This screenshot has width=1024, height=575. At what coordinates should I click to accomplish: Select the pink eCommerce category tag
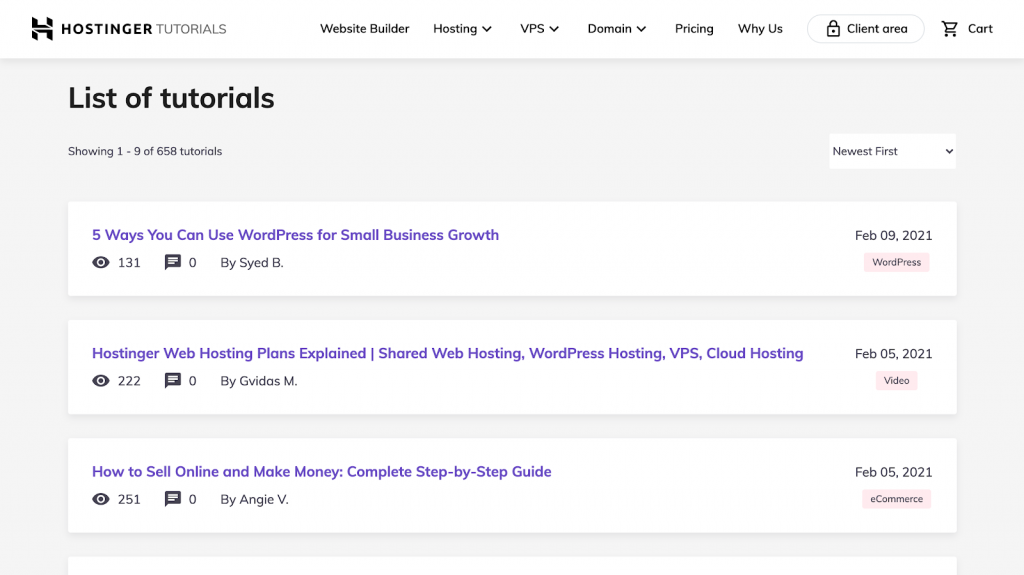click(x=896, y=499)
